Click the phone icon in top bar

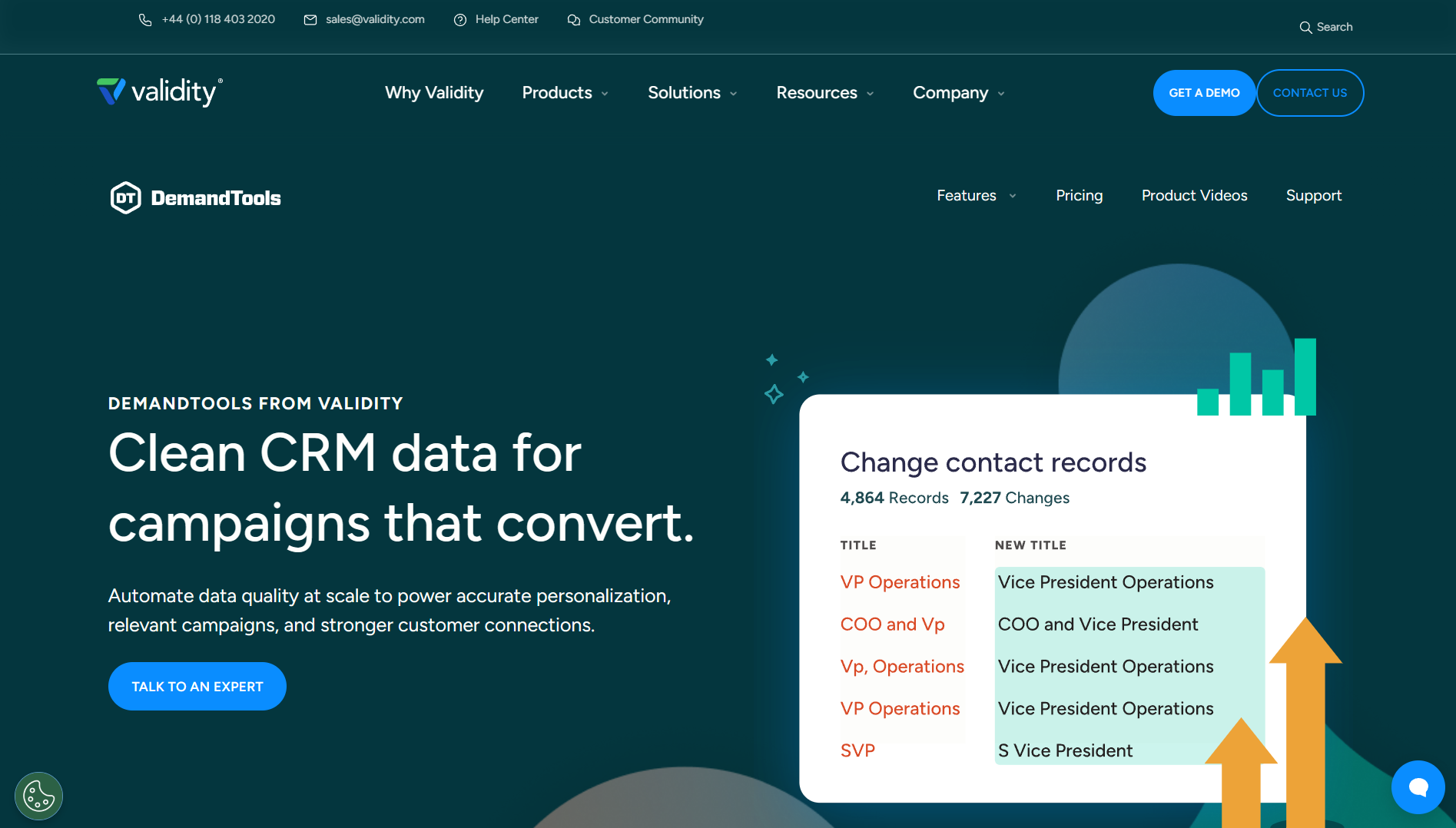145,20
